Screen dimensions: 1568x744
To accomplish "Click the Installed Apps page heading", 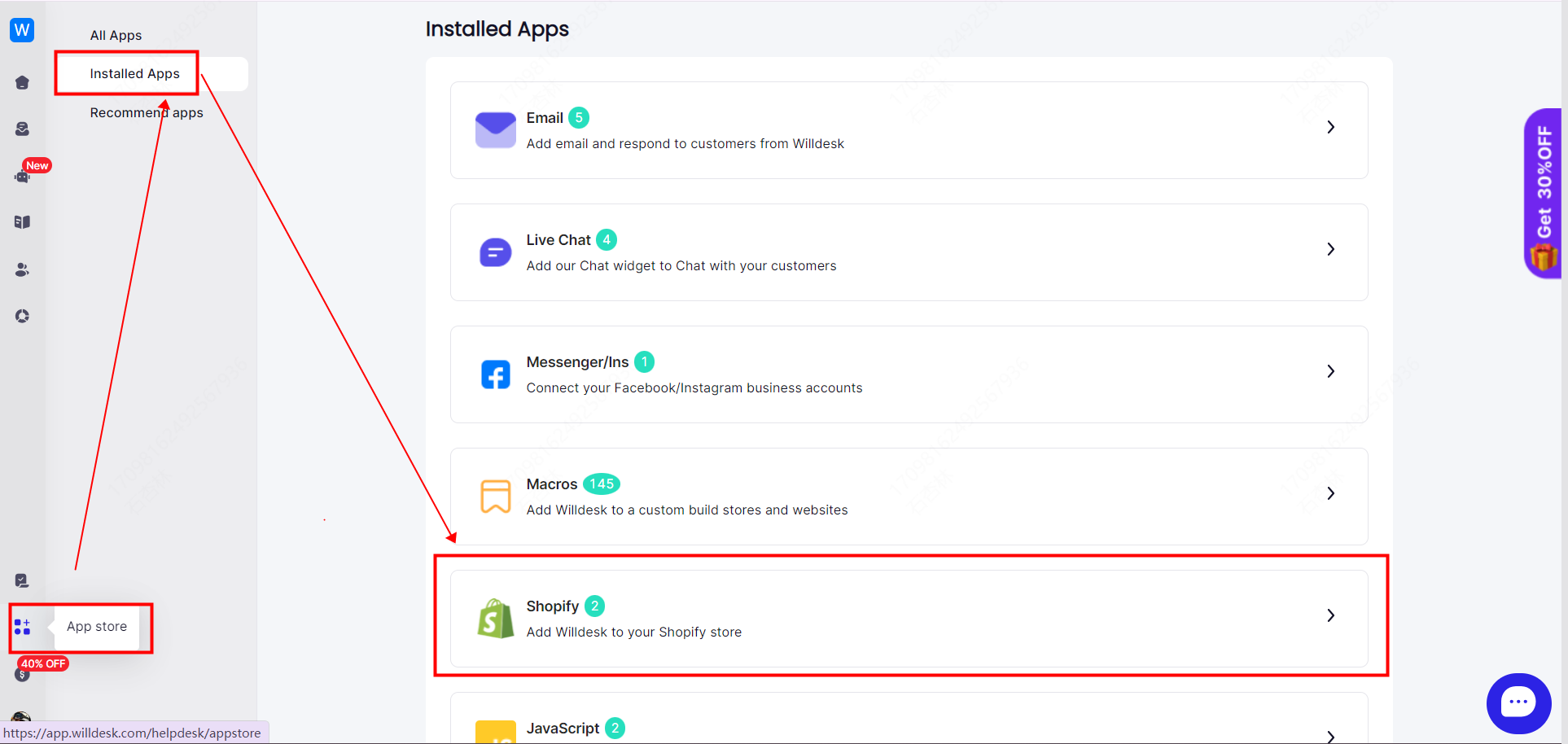I will coord(497,29).
